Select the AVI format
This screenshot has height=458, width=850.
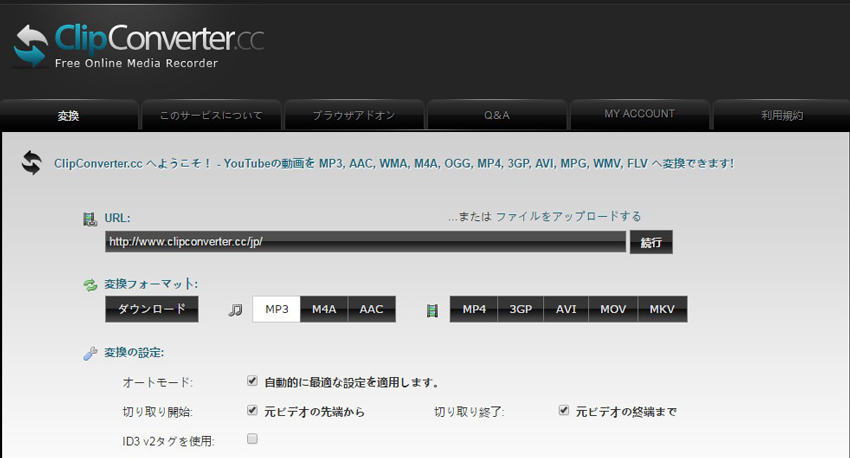pos(566,309)
